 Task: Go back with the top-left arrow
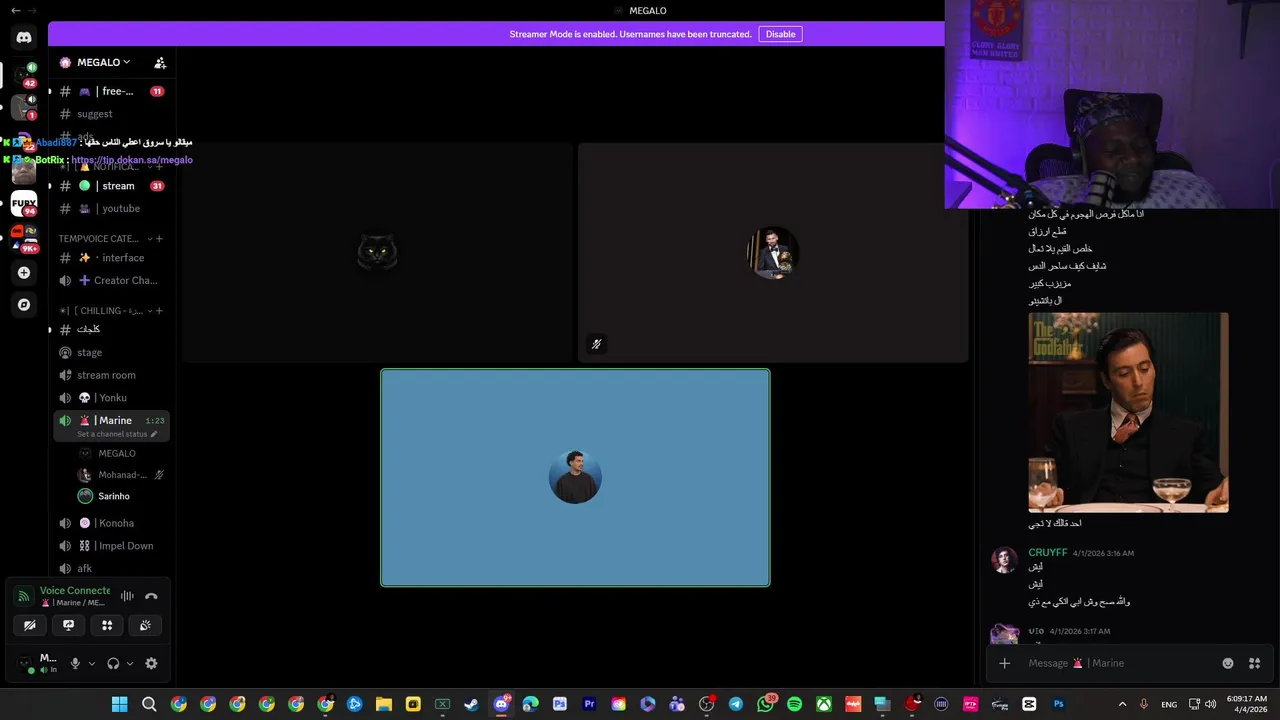(15, 10)
